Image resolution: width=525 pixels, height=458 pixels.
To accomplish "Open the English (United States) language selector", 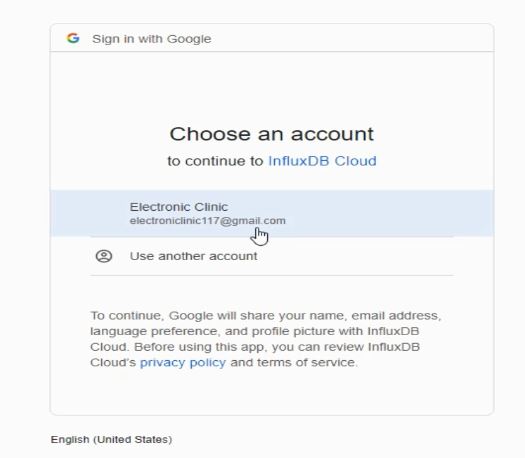I will 111,439.
